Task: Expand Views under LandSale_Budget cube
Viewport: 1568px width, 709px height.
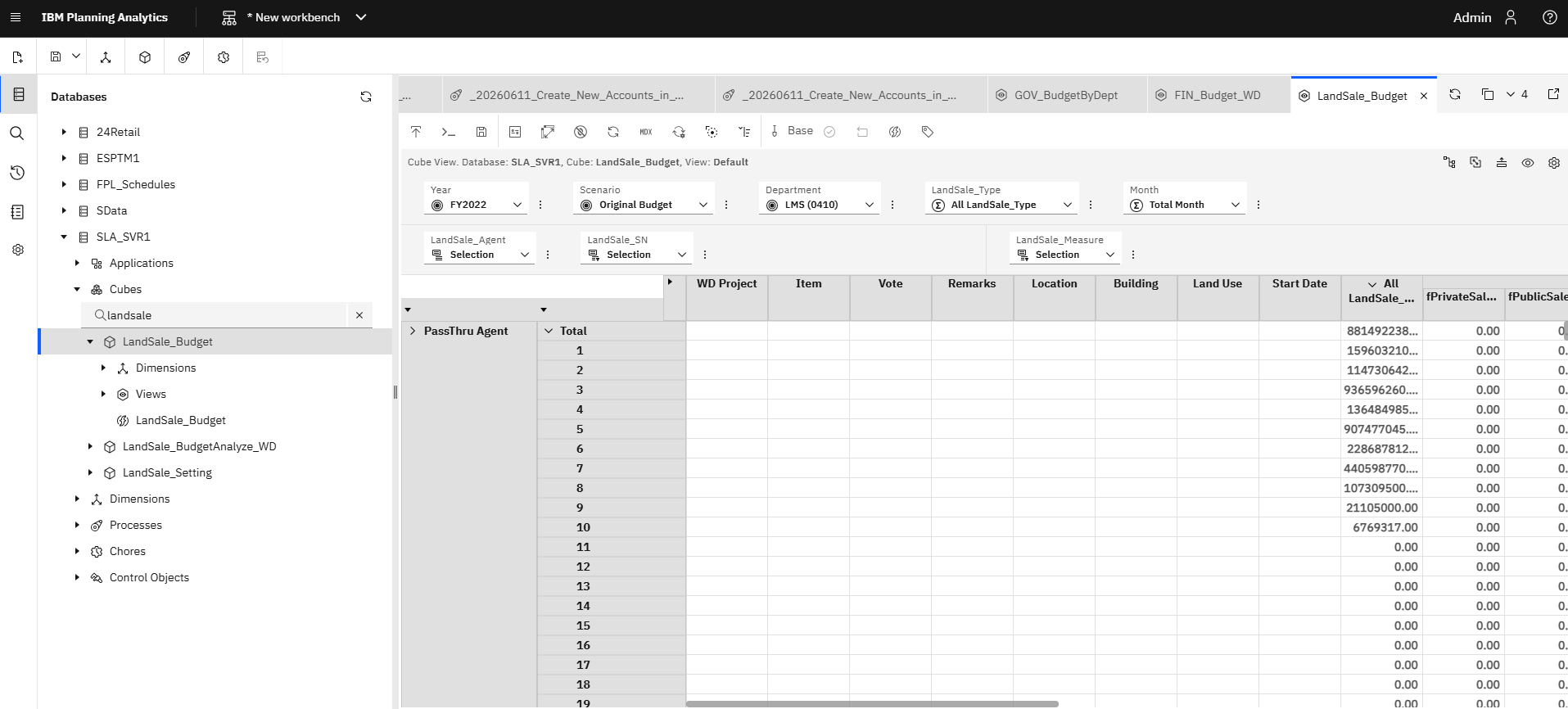Action: tap(103, 394)
